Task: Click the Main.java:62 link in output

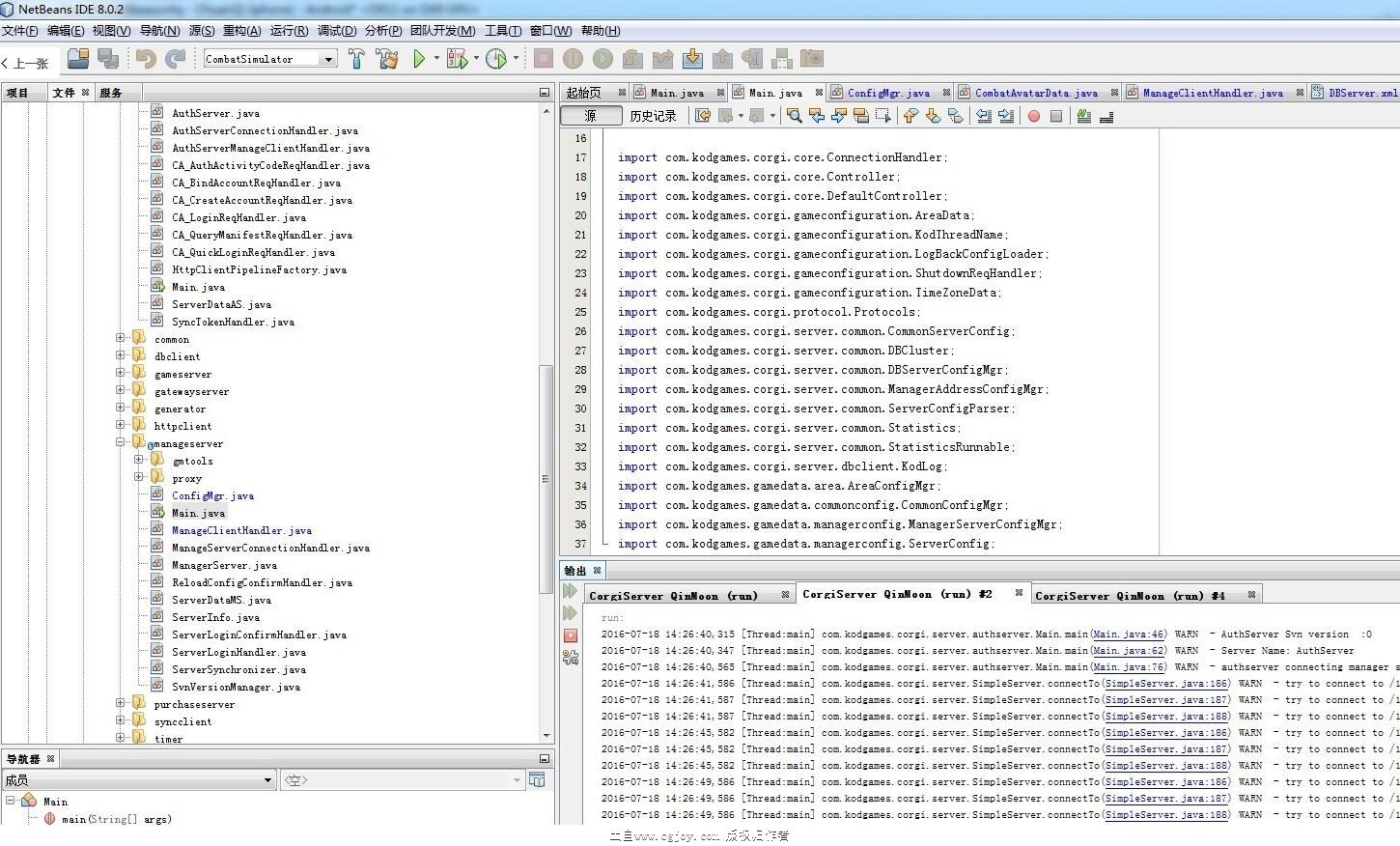Action: pos(1129,651)
